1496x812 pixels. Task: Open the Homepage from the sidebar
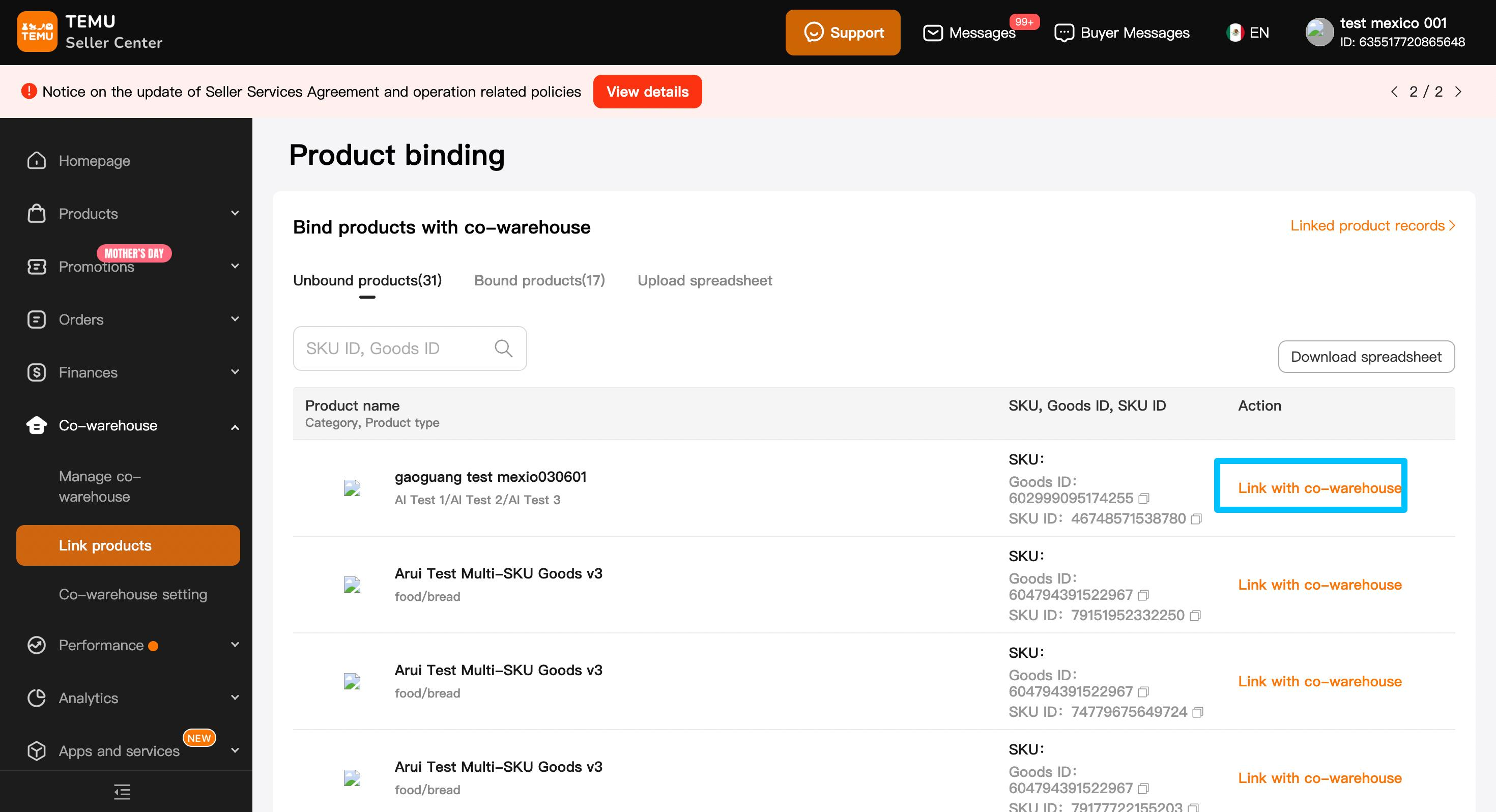click(x=94, y=161)
